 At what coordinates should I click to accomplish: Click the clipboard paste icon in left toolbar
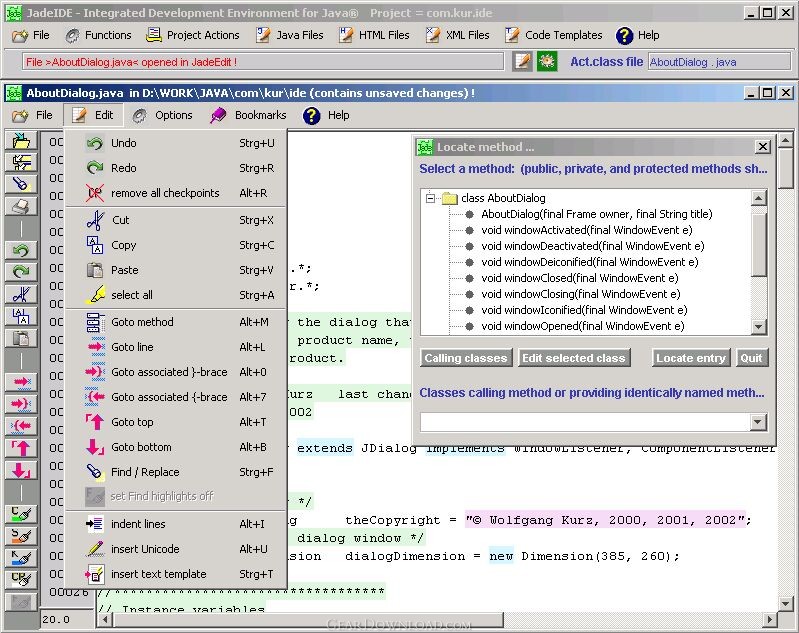[21, 338]
